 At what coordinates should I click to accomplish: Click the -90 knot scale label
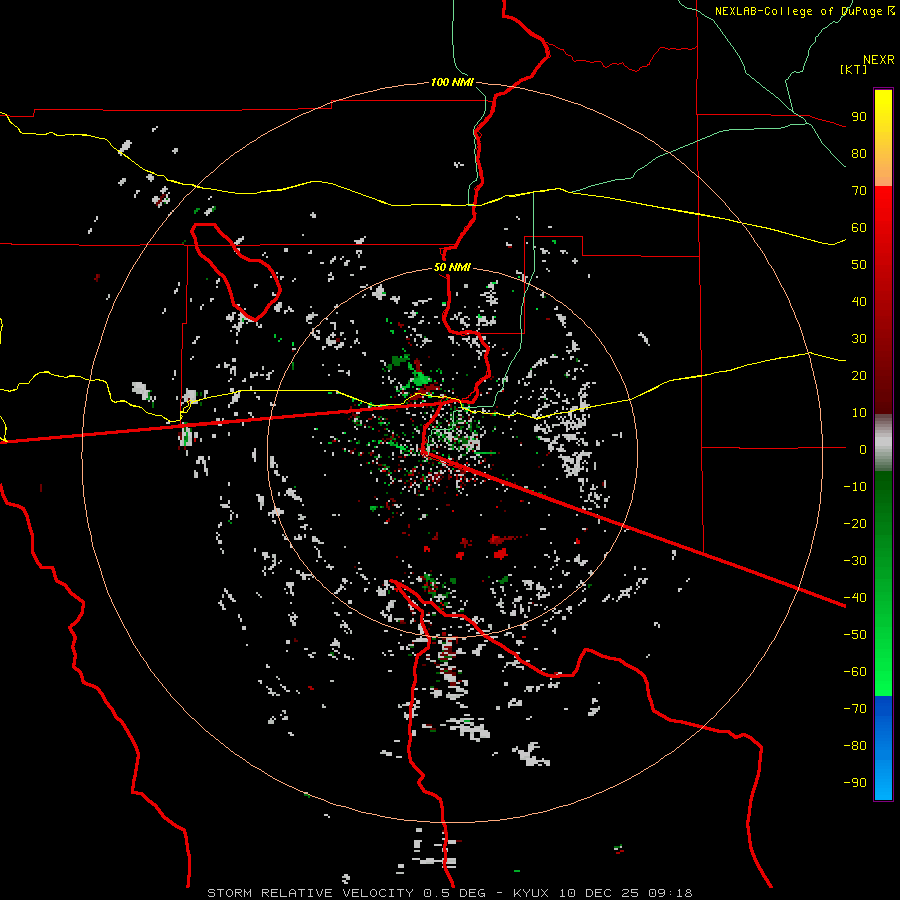(x=855, y=783)
